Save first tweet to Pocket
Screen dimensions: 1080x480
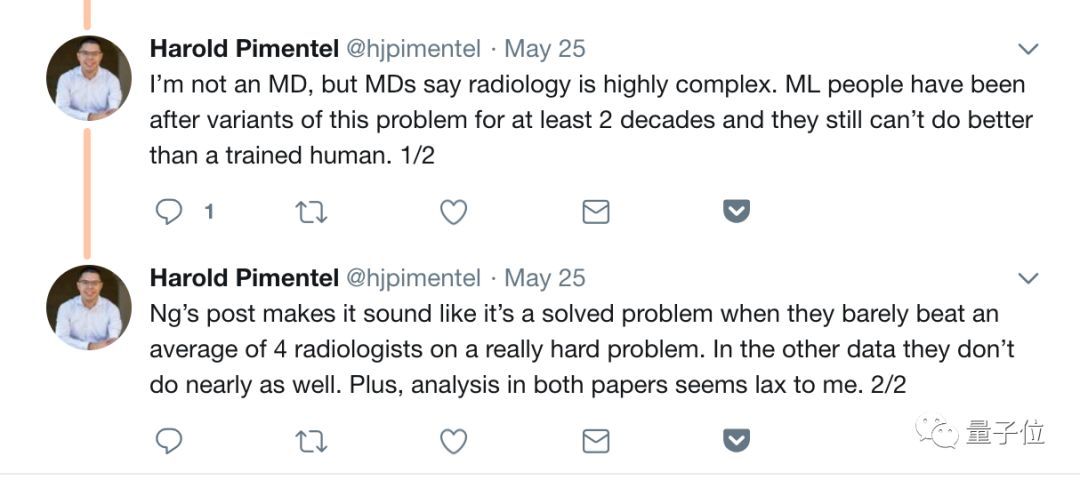coord(737,212)
